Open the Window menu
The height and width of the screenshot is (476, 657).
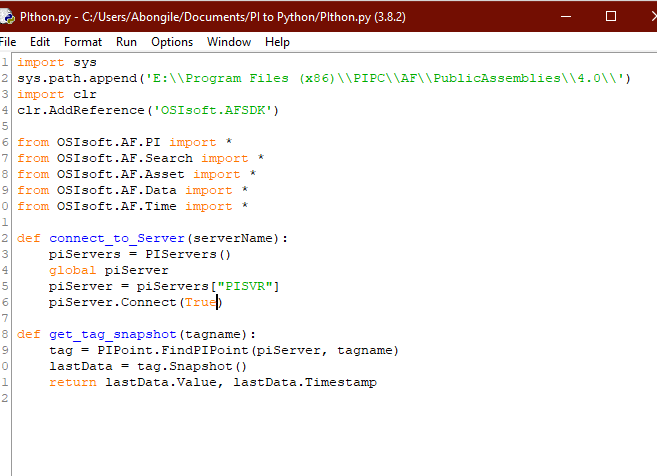coord(229,42)
